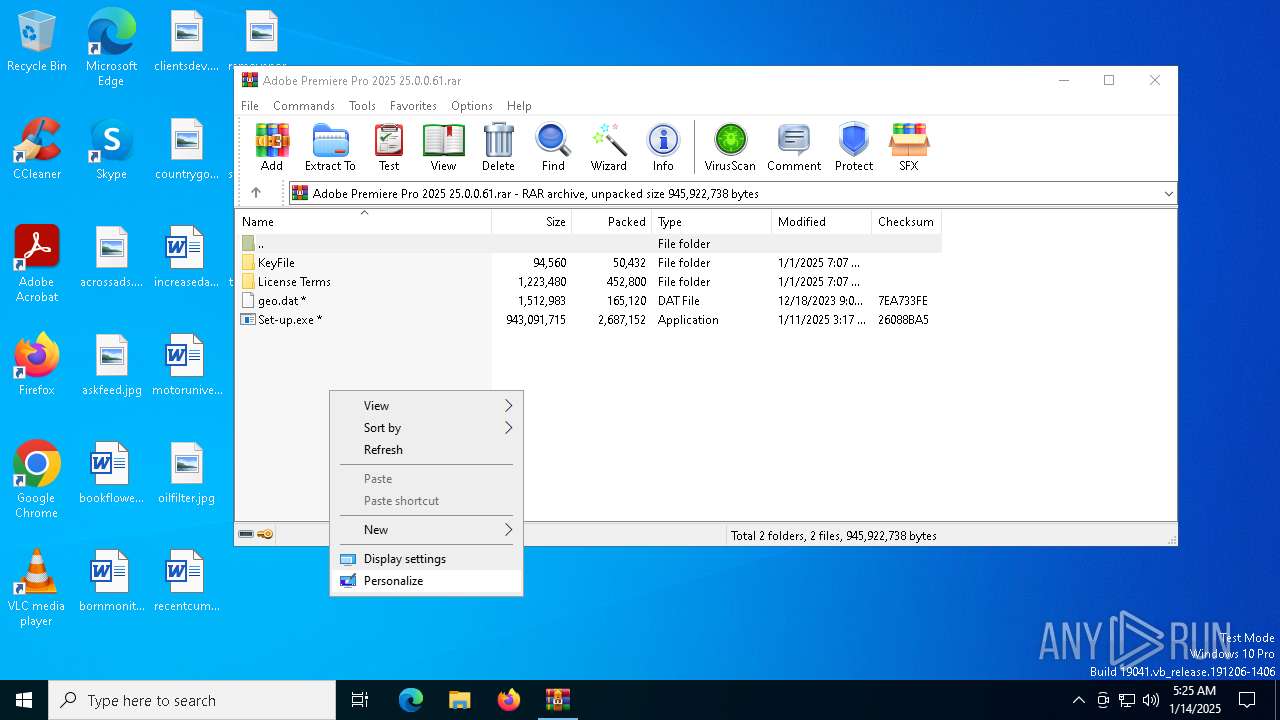Expand the Sort by submenu
The height and width of the screenshot is (720, 1280).
(x=426, y=427)
